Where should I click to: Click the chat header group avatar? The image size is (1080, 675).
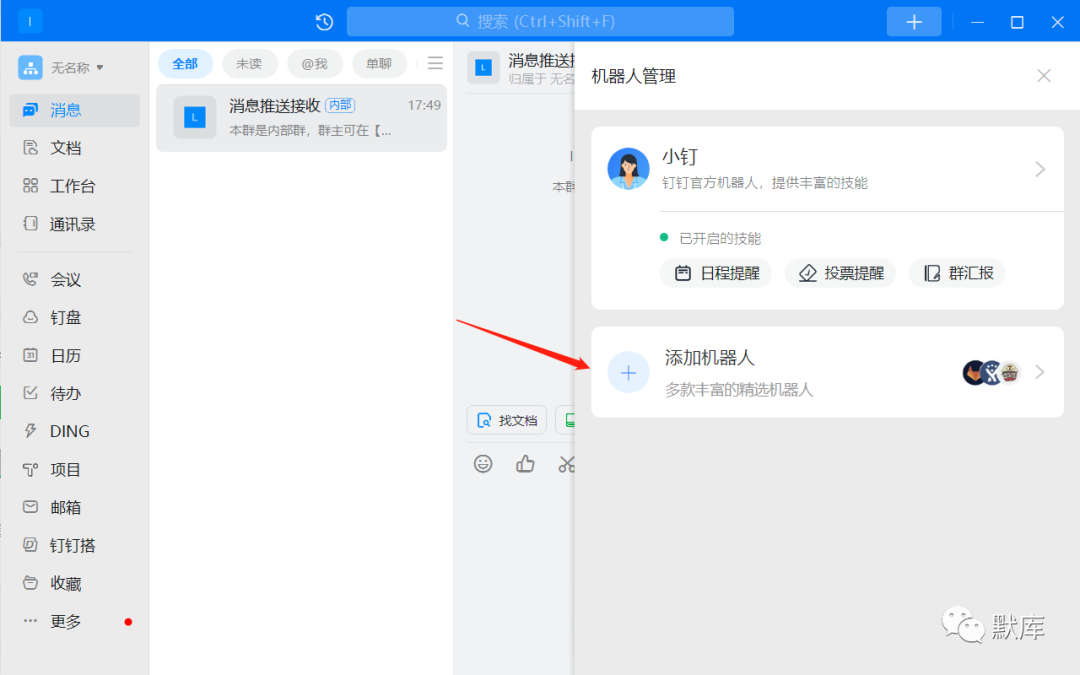[484, 68]
